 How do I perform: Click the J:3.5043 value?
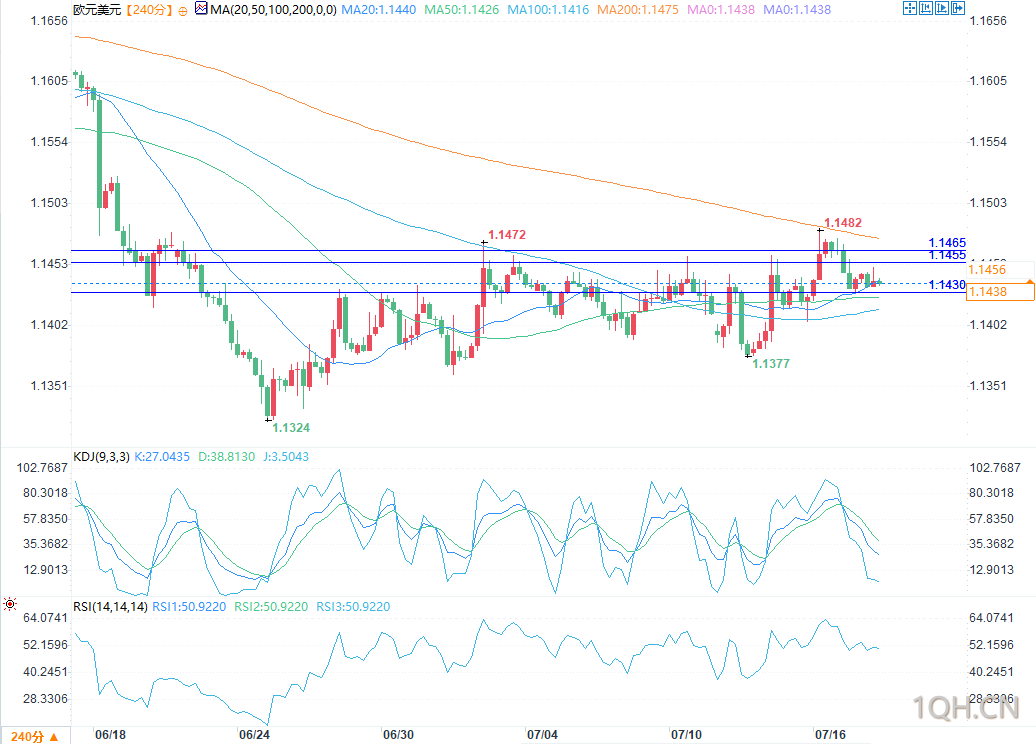point(285,457)
